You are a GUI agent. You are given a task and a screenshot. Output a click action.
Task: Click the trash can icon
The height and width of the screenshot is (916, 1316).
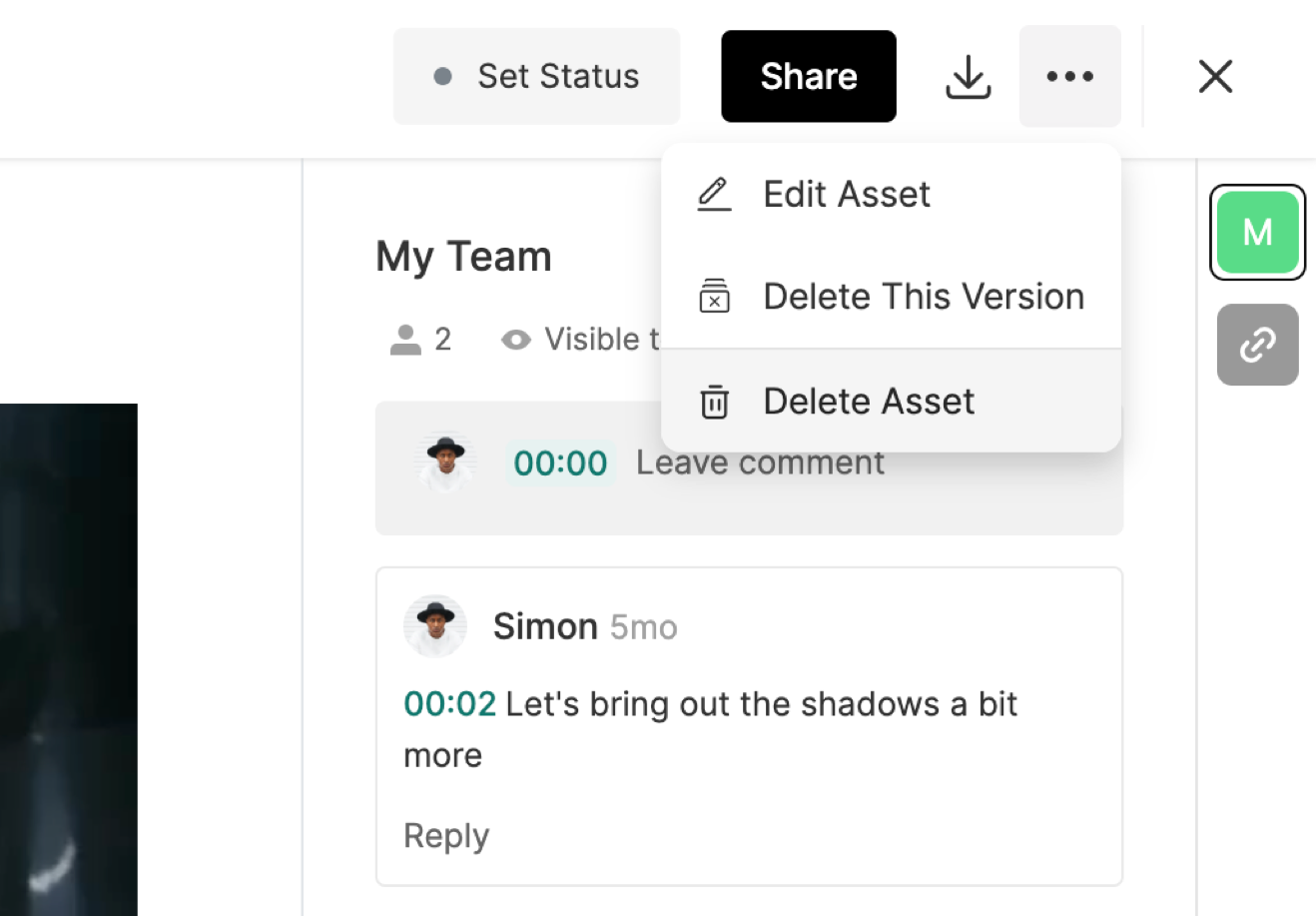(714, 402)
